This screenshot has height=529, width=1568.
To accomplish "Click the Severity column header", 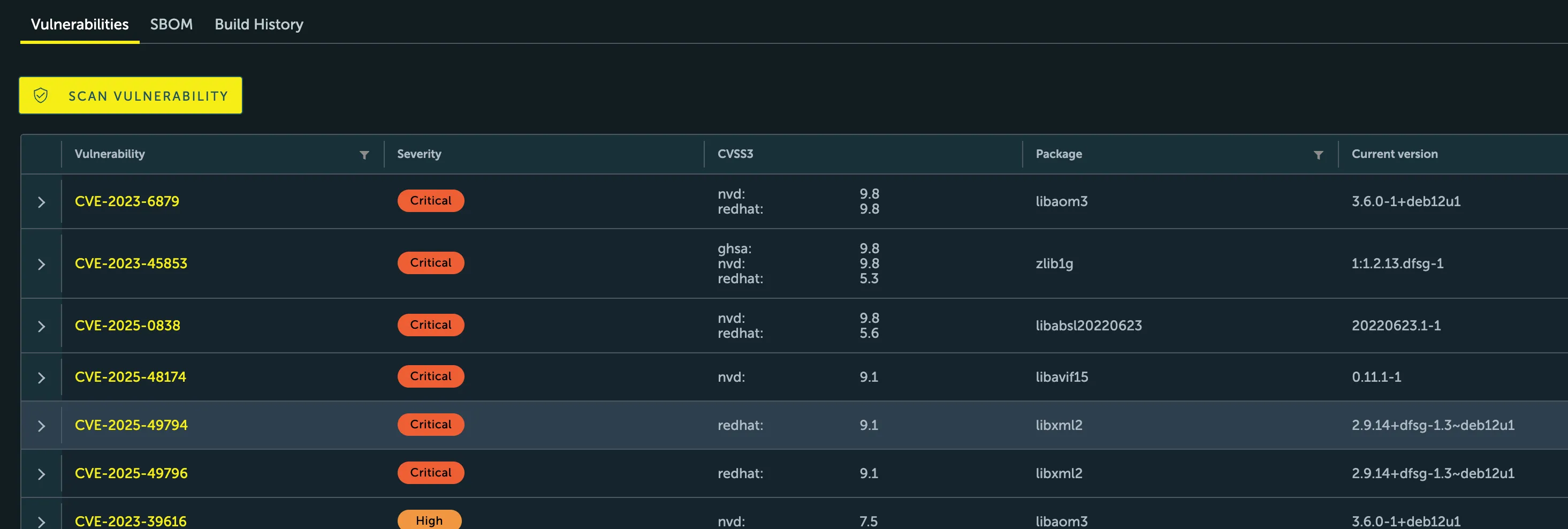I will pyautogui.click(x=419, y=154).
